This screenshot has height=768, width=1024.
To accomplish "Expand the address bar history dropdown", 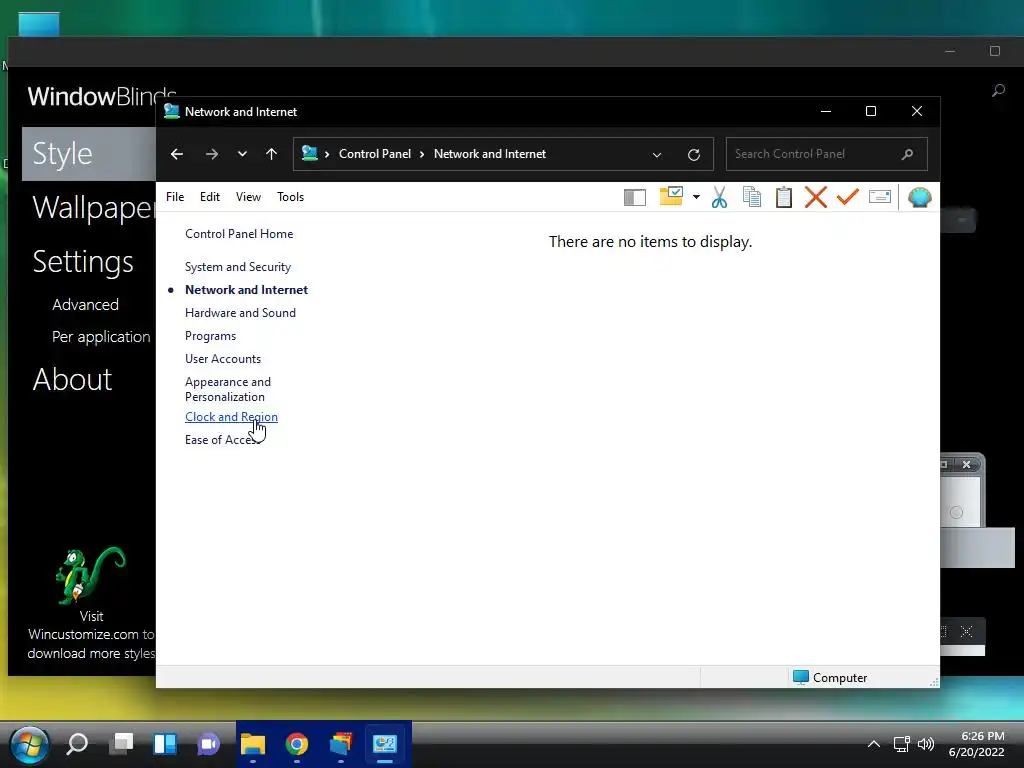I will tap(657, 155).
